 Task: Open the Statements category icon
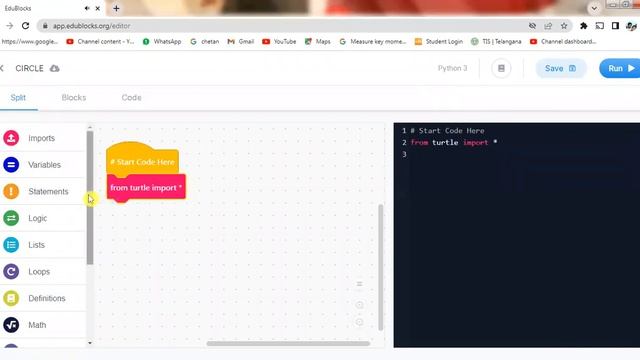(11, 191)
